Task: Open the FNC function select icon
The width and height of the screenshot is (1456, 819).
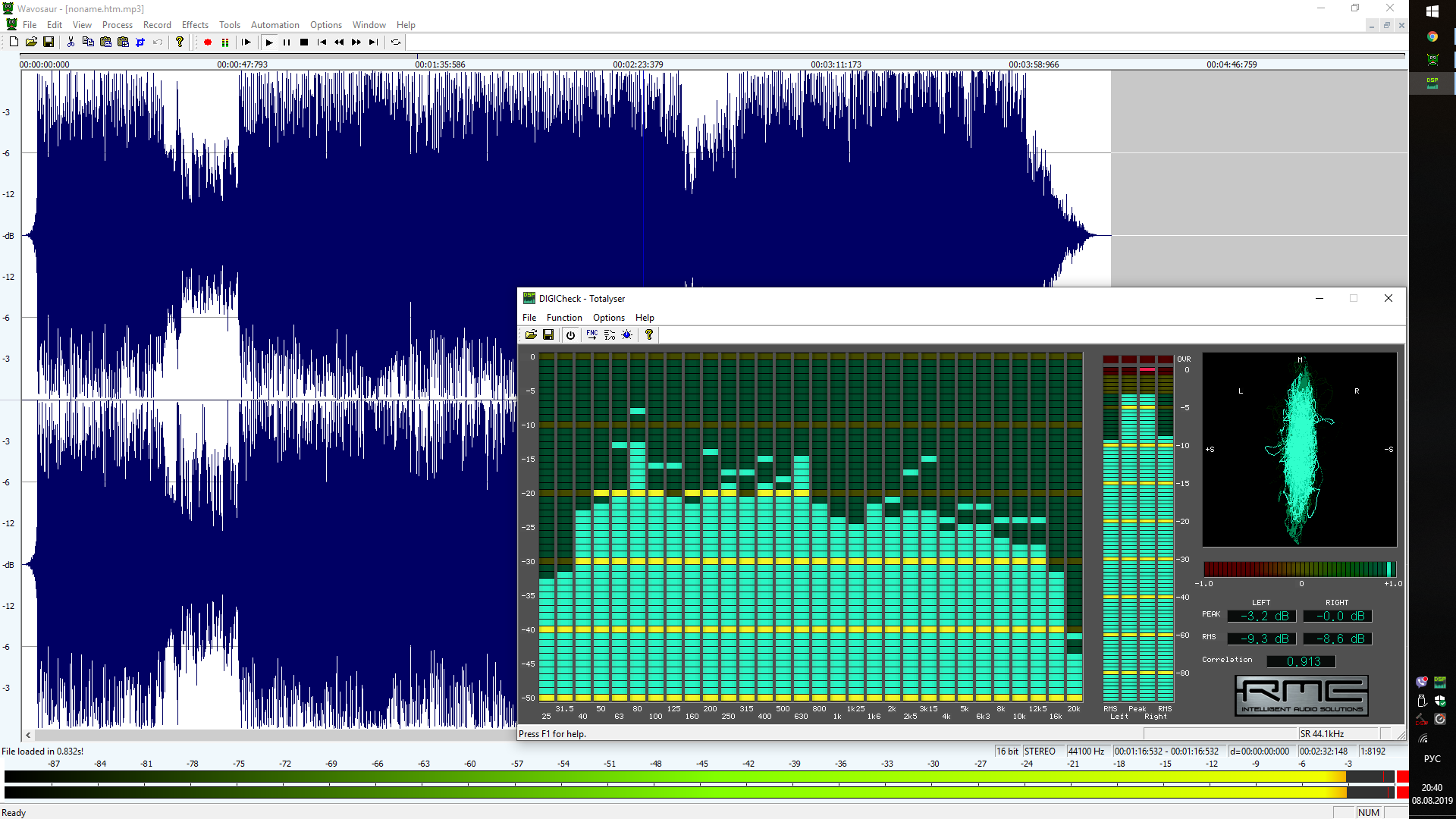Action: 591,334
